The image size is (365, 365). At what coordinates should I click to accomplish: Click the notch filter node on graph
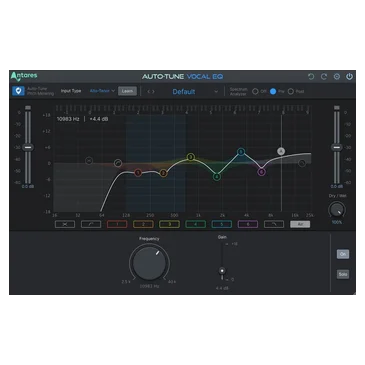tap(89, 161)
